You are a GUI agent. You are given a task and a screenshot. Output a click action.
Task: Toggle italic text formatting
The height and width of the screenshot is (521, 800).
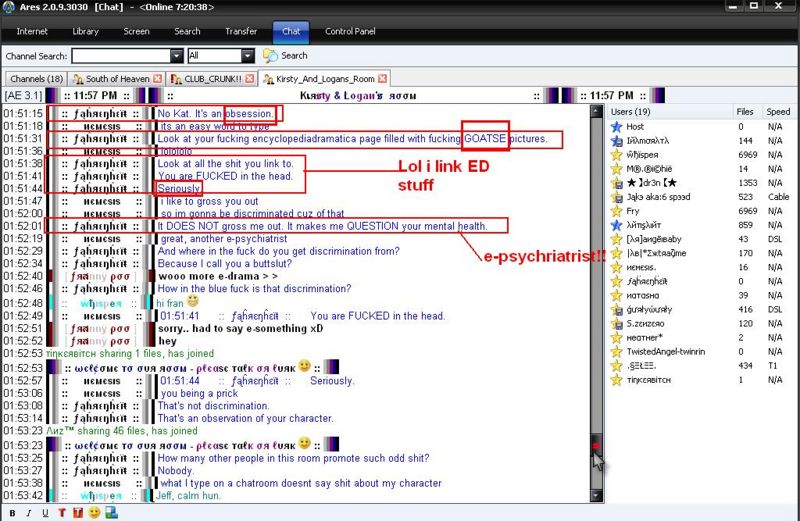(x=30, y=513)
